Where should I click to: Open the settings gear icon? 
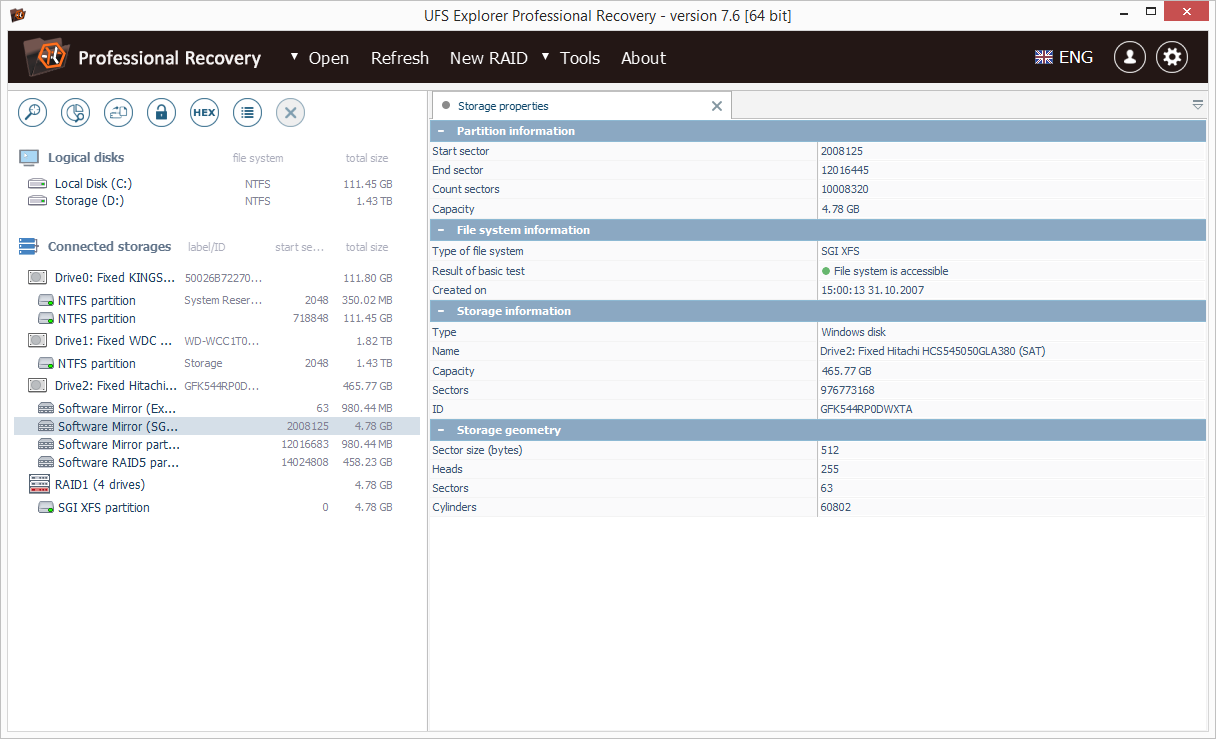coord(1172,57)
